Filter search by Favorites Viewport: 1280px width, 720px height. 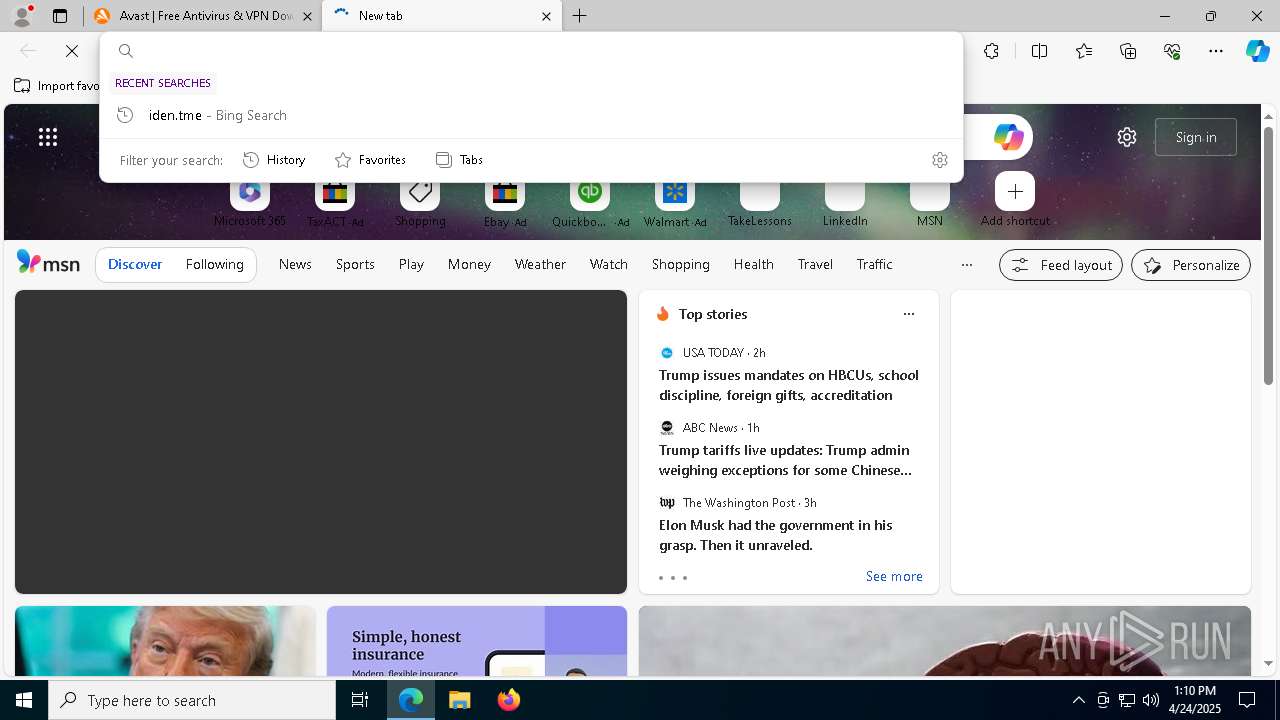coord(370,160)
